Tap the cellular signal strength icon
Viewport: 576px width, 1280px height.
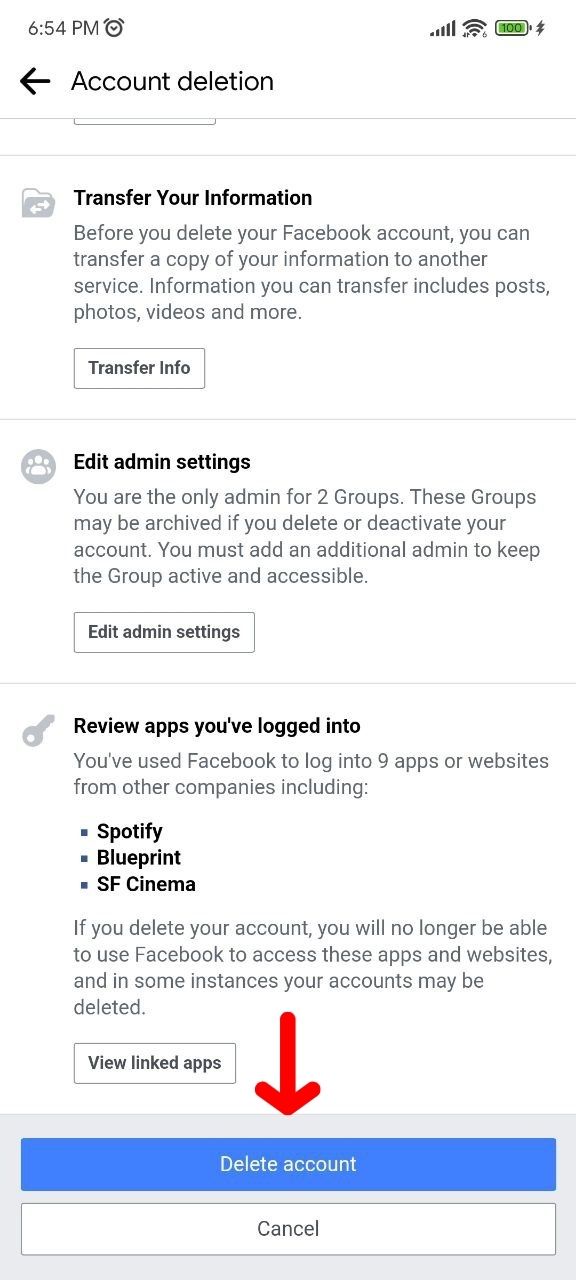[443, 29]
